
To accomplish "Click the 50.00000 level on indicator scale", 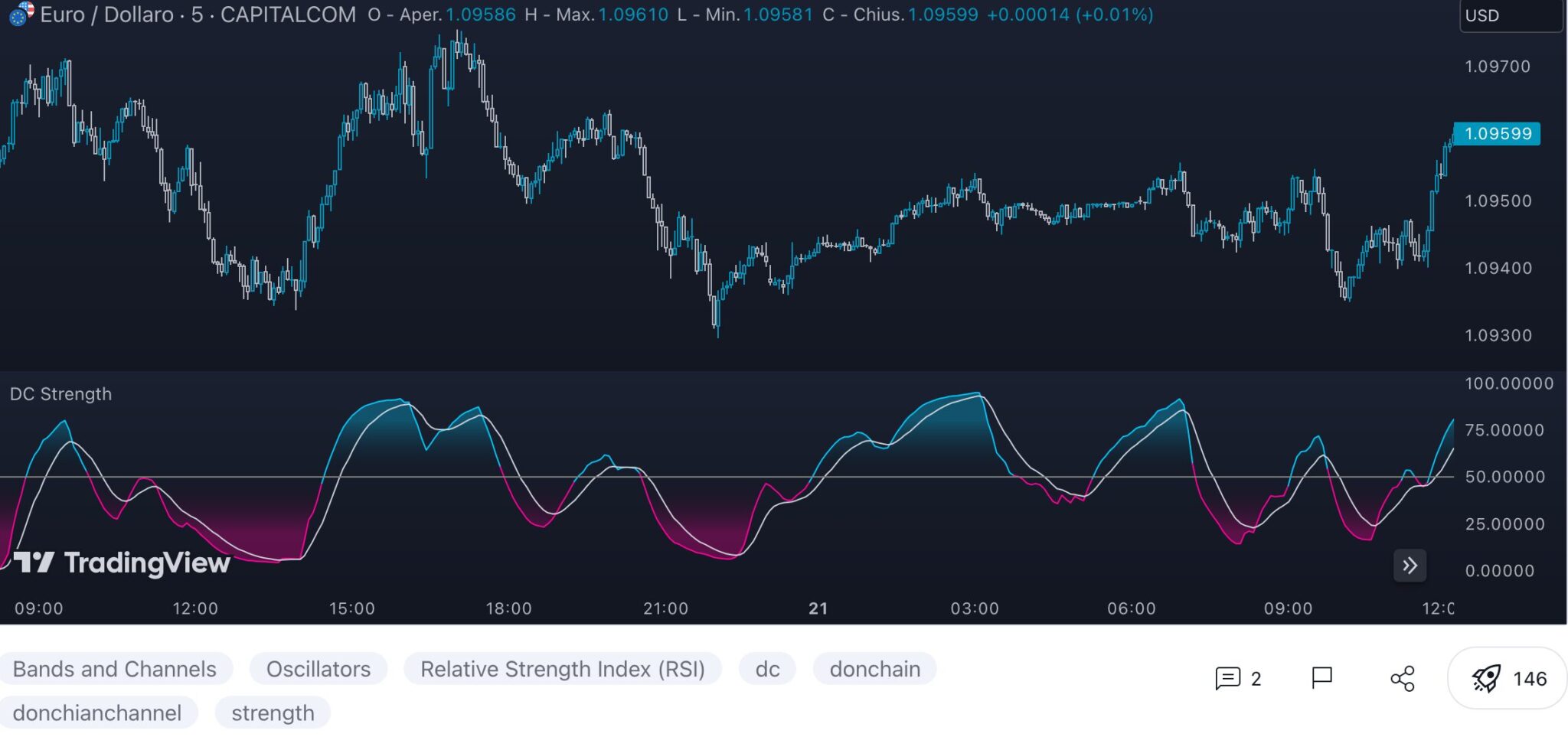I will coord(1504,477).
